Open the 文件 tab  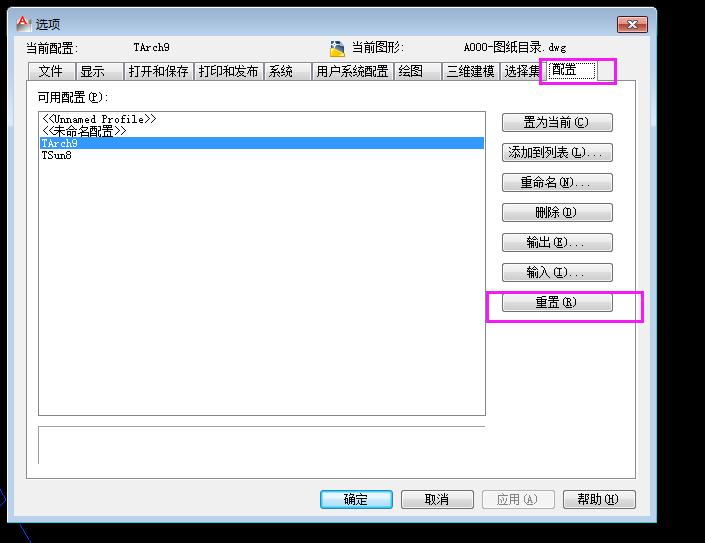[x=51, y=71]
